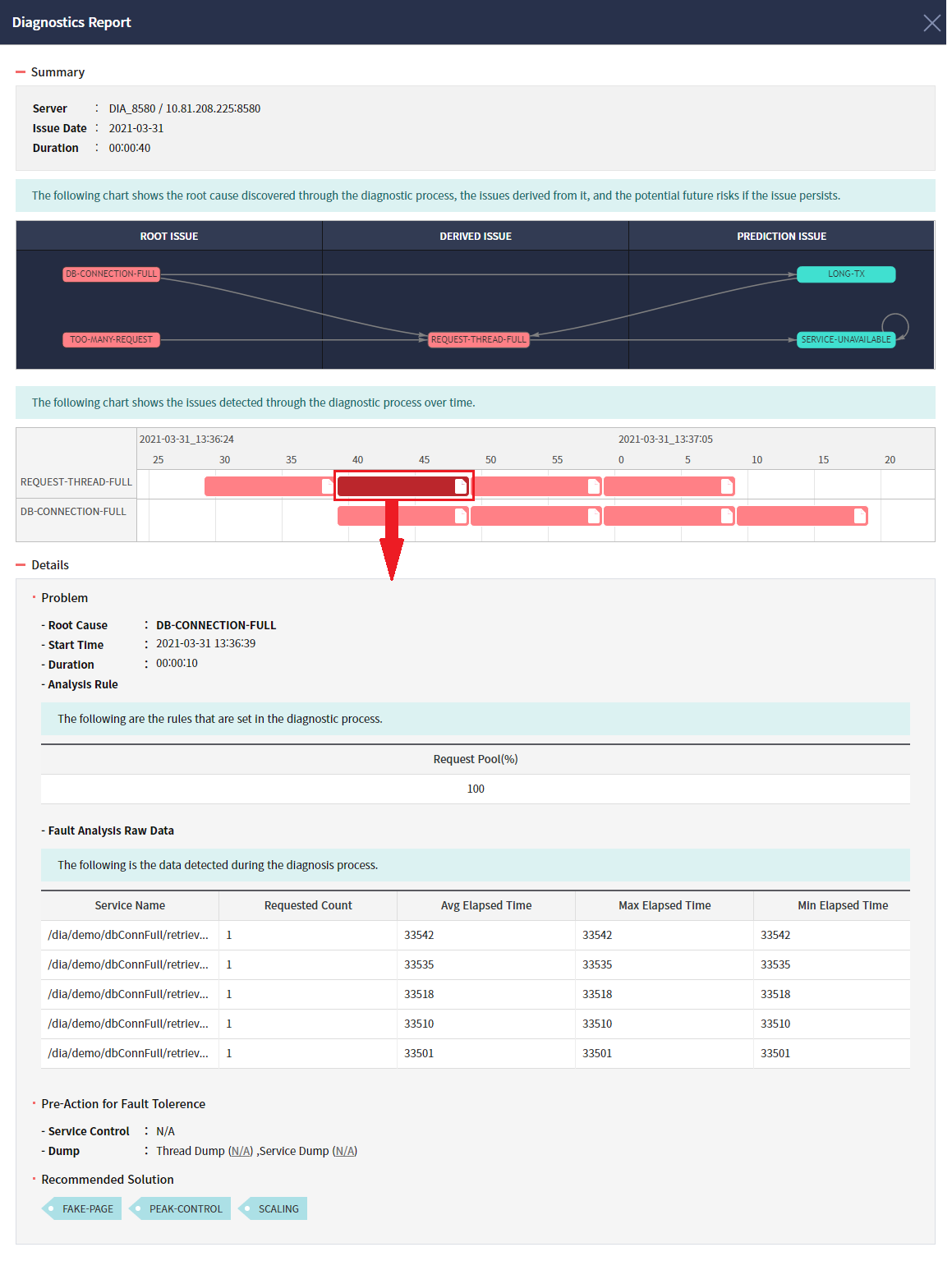Select the PEAK-CONTROL recommended solution
Screen dimensions: 952x1261
(x=185, y=1208)
